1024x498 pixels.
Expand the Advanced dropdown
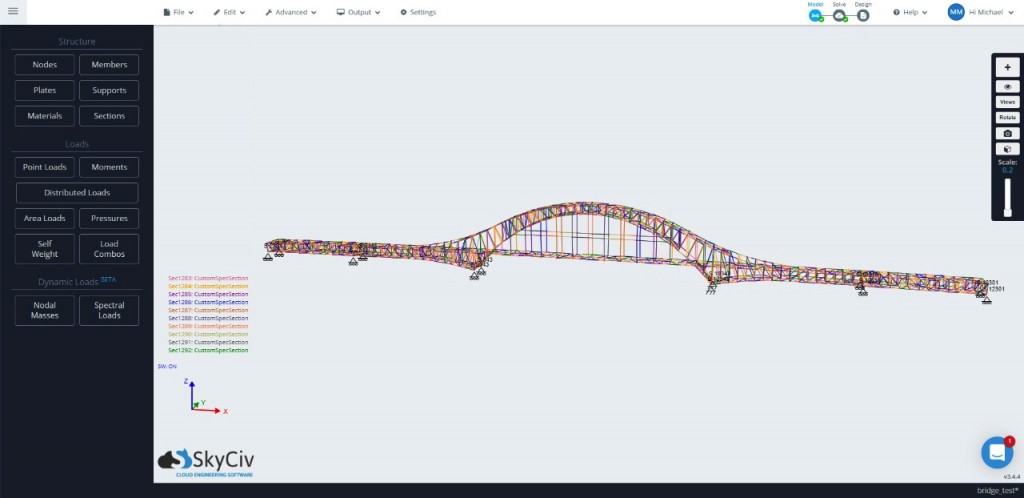291,12
